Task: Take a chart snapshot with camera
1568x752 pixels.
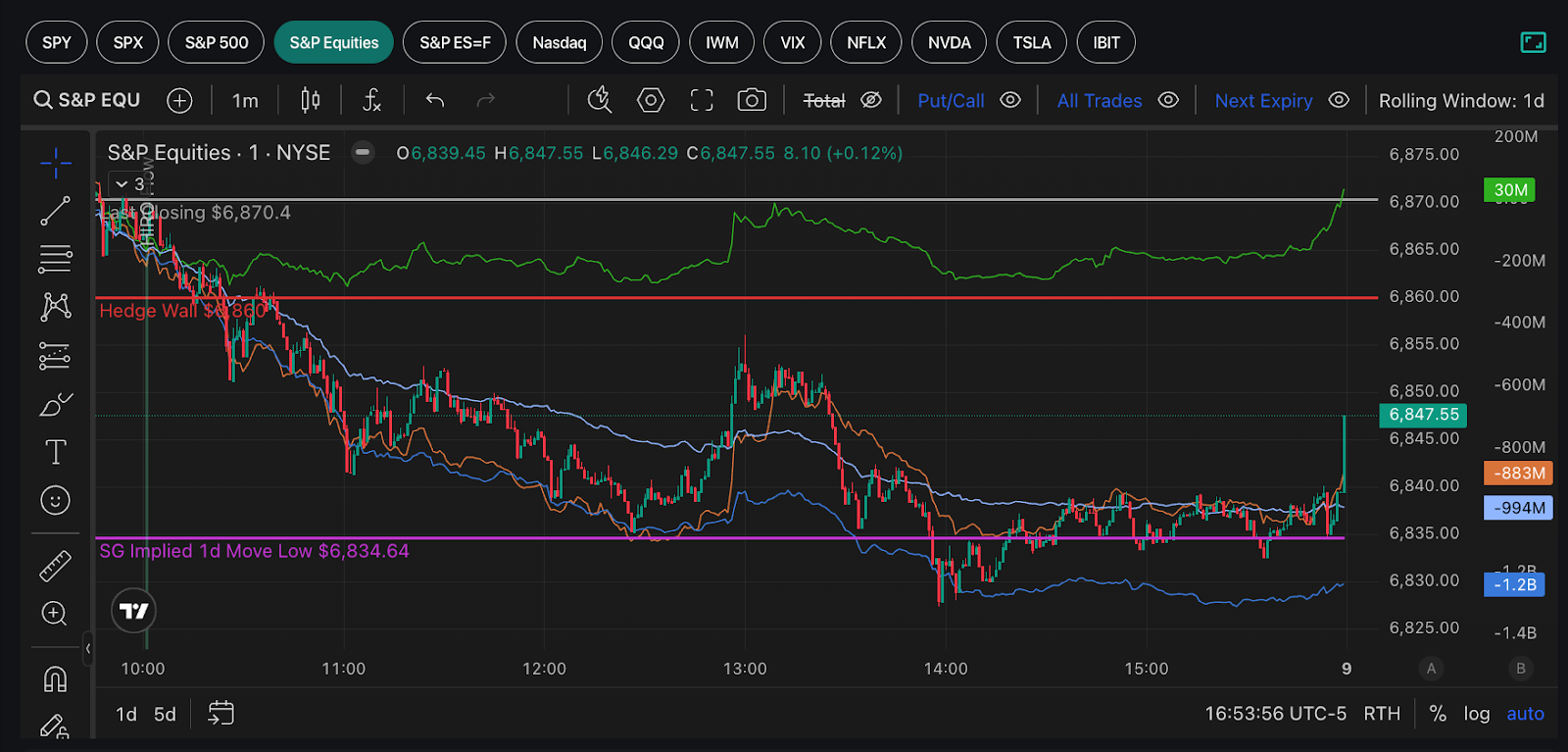Action: 752,100
